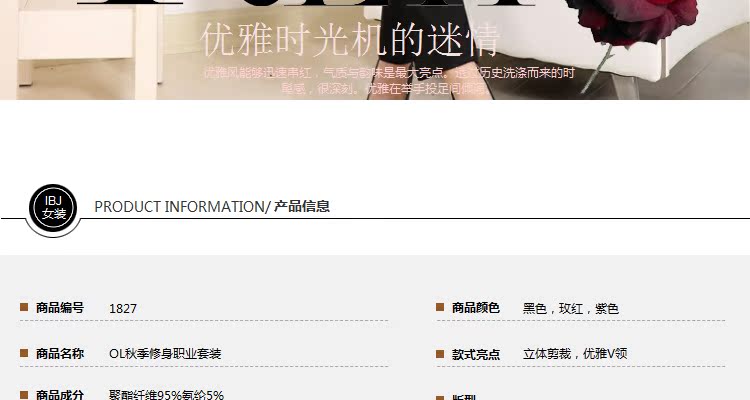
Task: Click the PRODUCT INFORMATION/ 产品信息 heading
Action: (212, 207)
